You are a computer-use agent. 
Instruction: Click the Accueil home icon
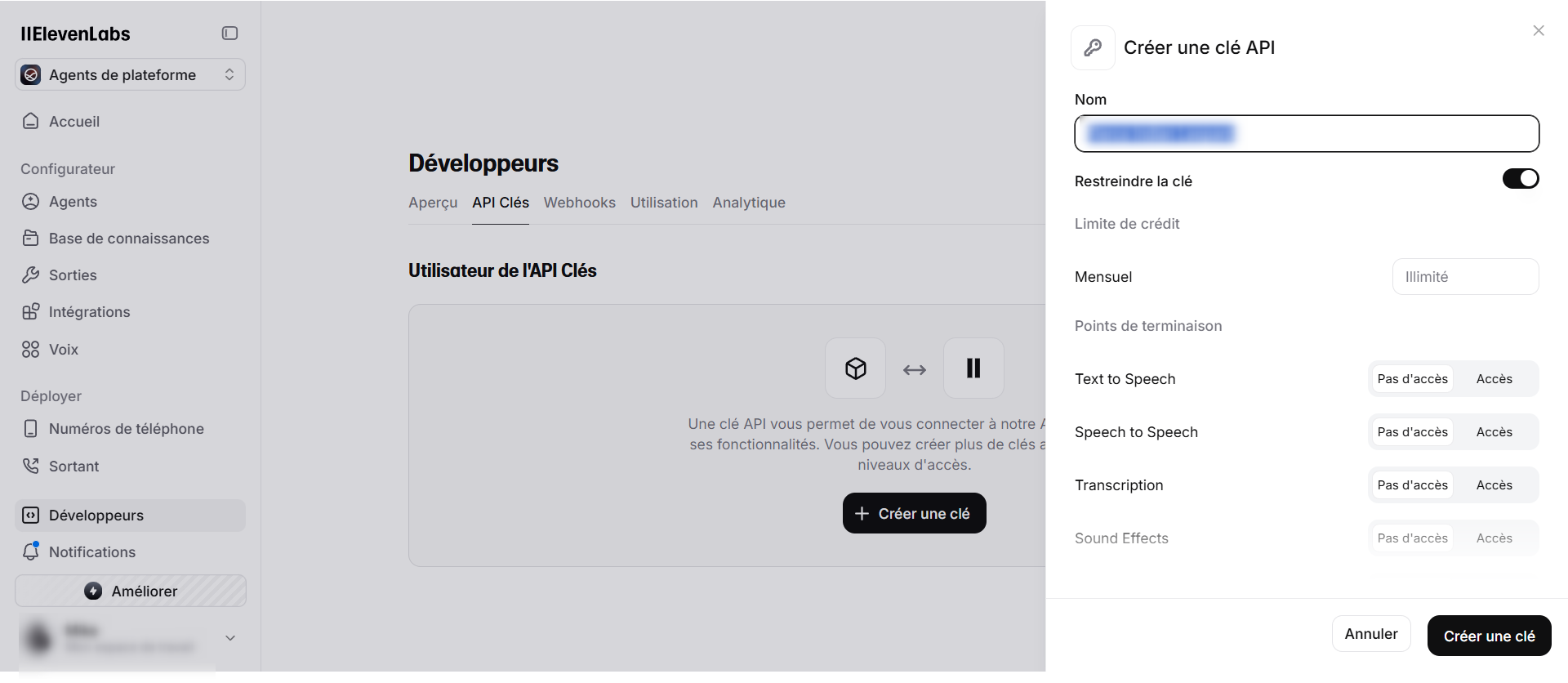point(31,121)
